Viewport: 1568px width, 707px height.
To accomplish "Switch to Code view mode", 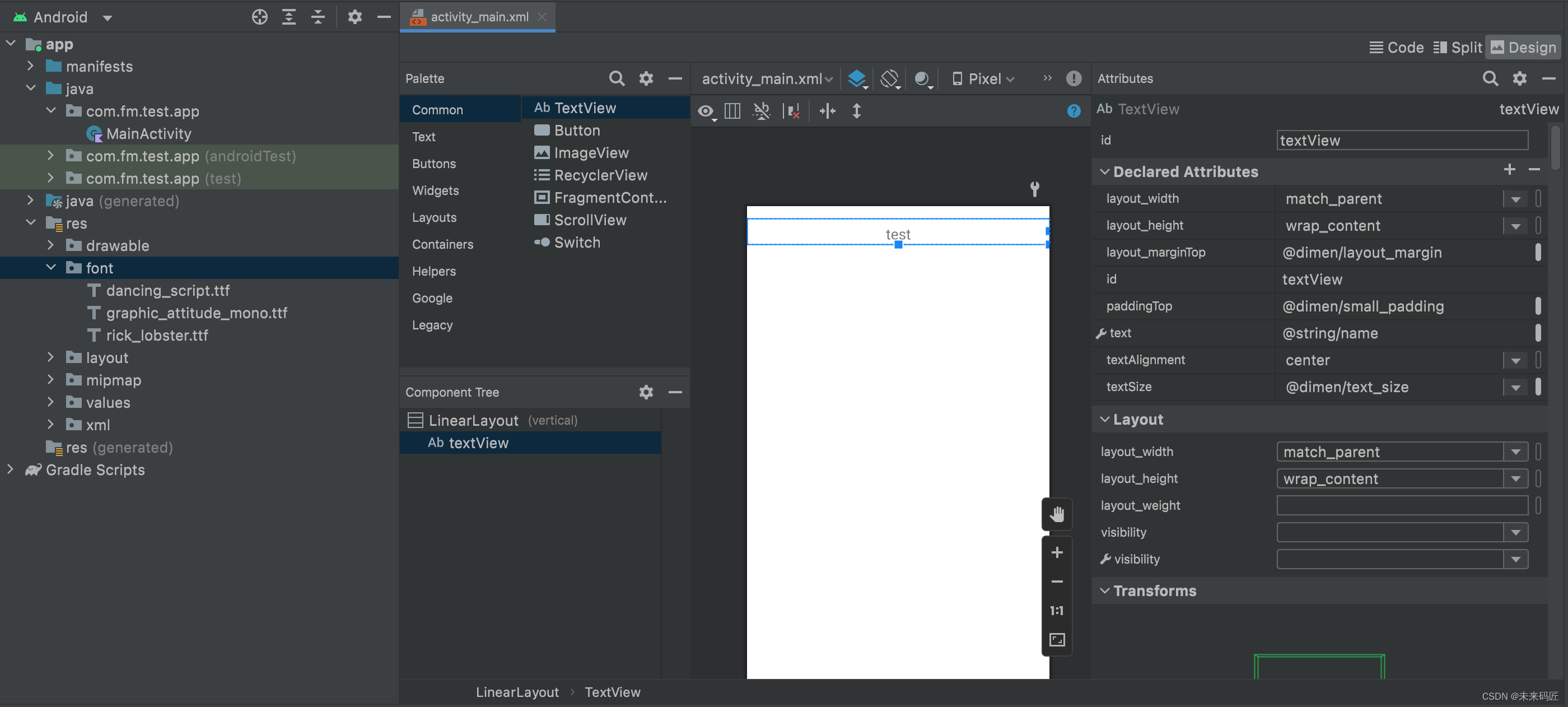I will click(1396, 48).
